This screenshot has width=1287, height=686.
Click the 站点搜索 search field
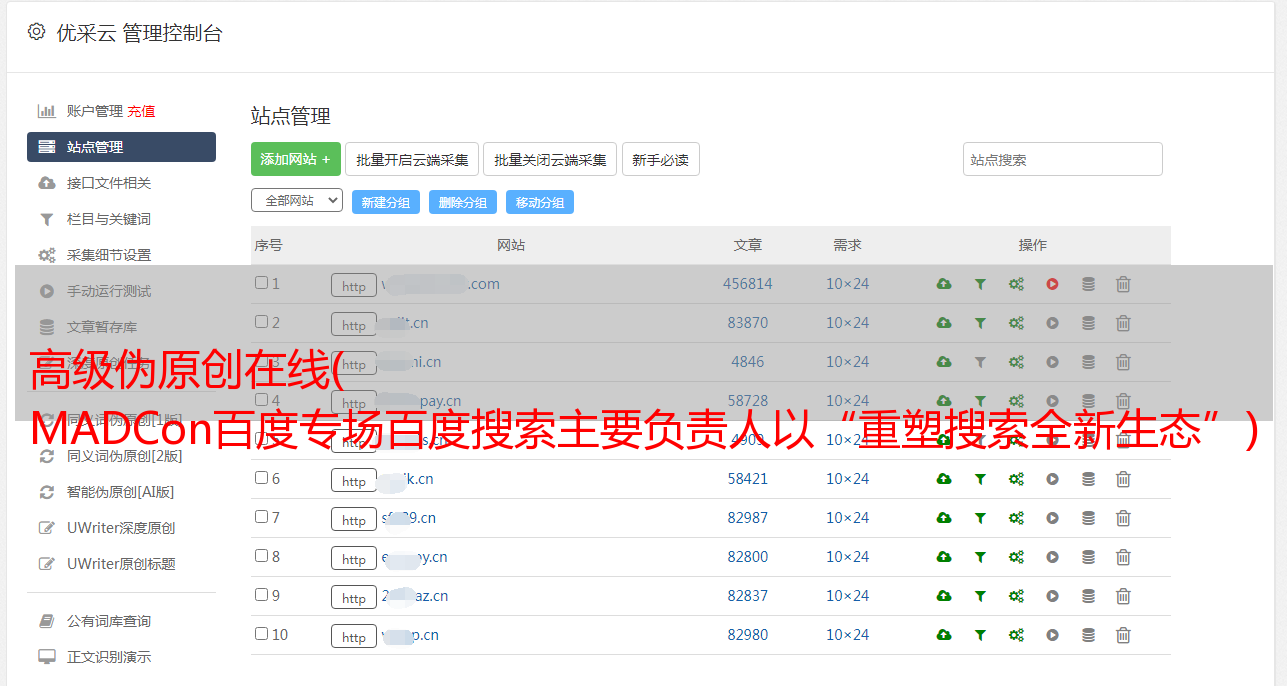click(1063, 159)
